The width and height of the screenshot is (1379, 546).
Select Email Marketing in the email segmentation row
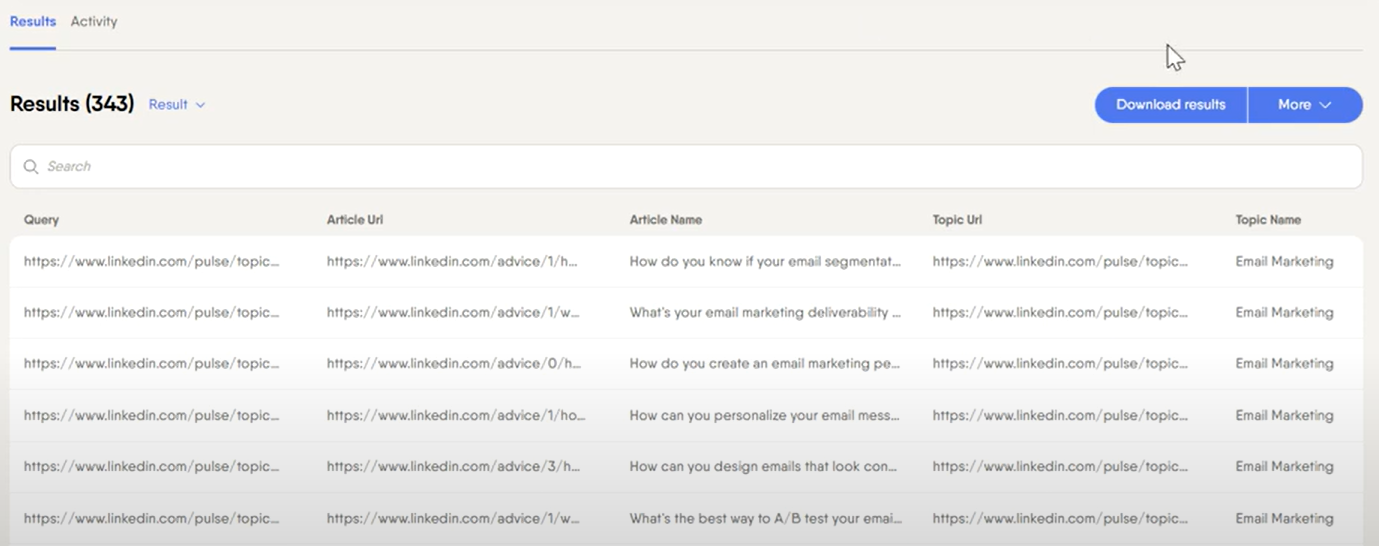point(1285,261)
